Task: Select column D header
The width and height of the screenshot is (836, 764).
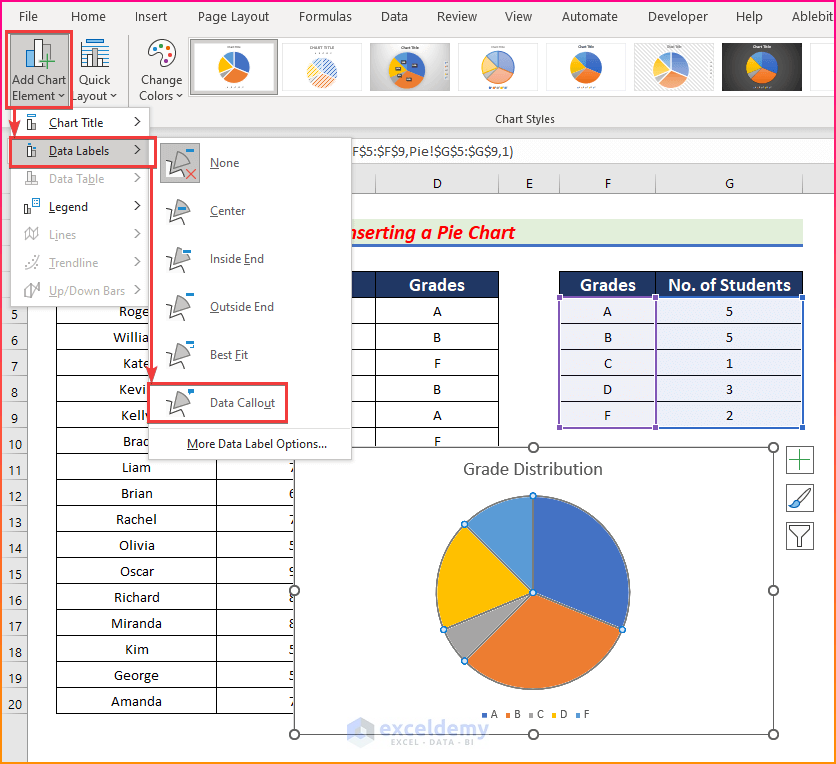Action: click(437, 184)
